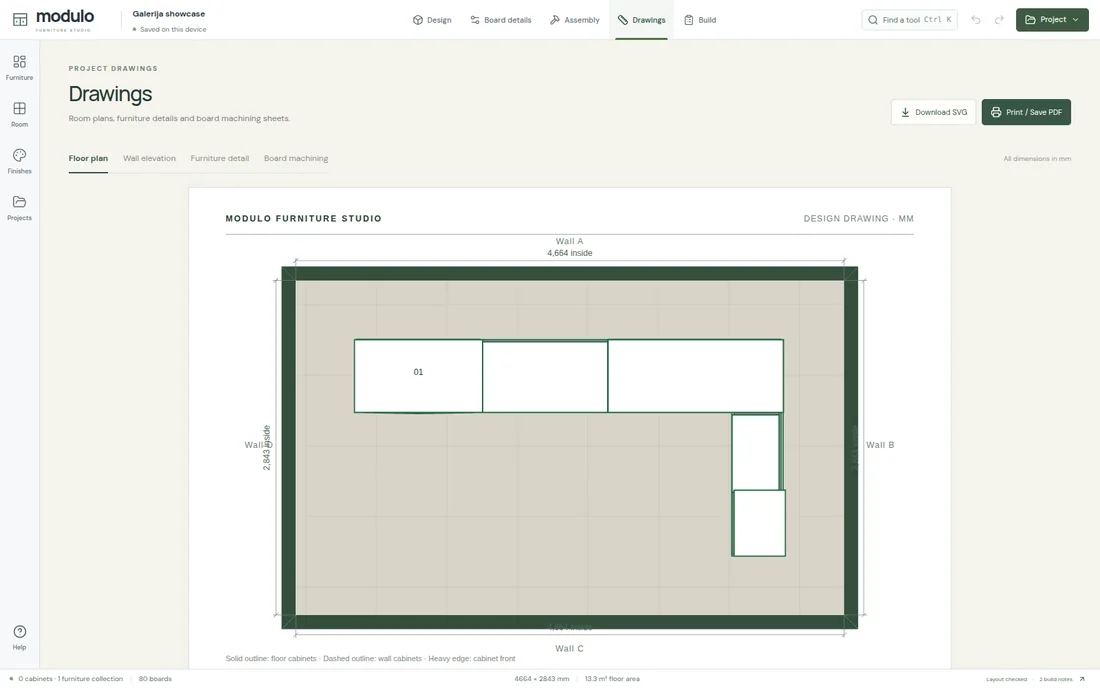Open the build notes arrow icon

pyautogui.click(x=1082, y=679)
